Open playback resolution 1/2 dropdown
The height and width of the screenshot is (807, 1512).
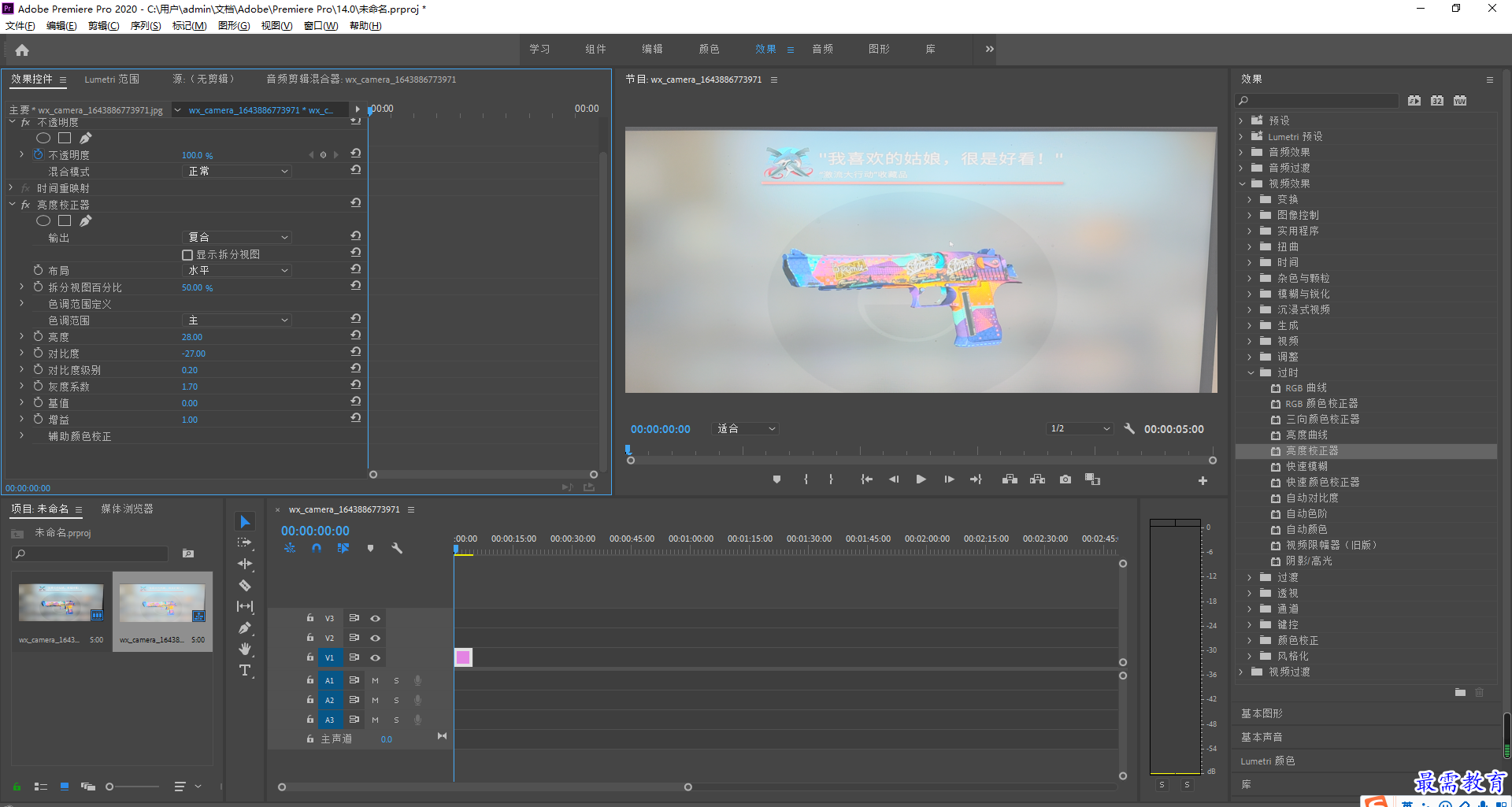coord(1080,428)
